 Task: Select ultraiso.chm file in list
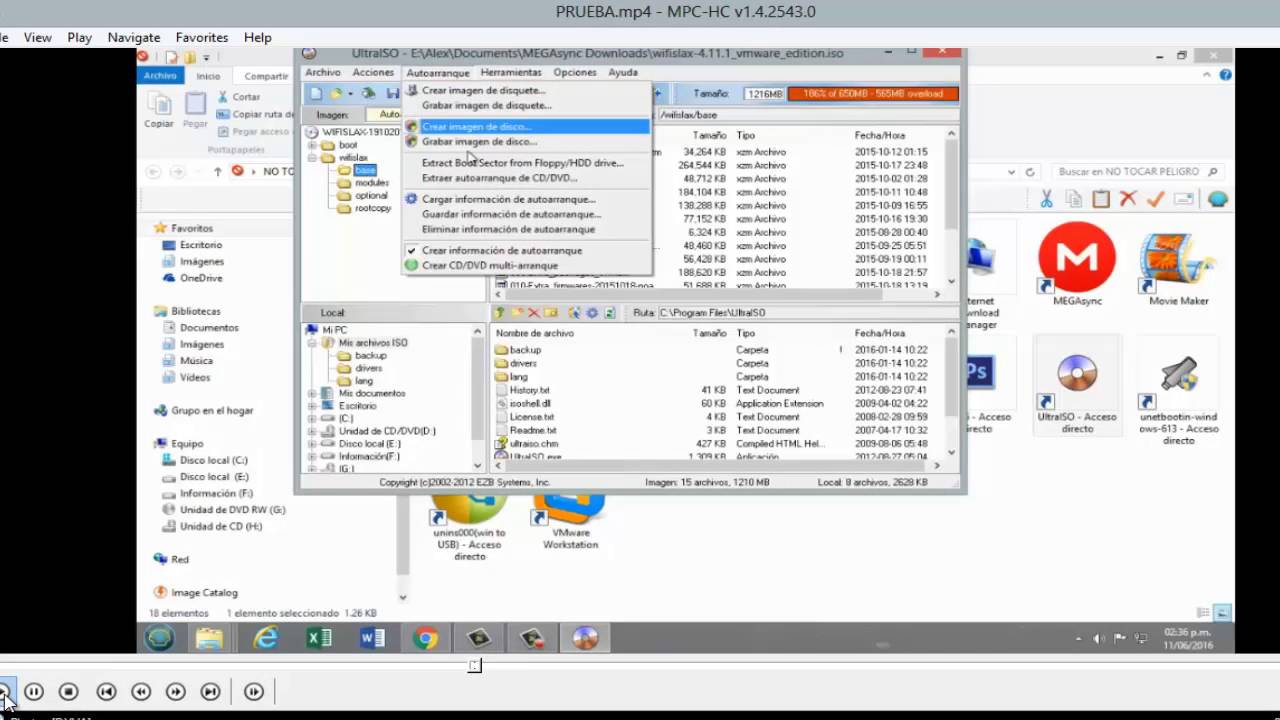533,444
